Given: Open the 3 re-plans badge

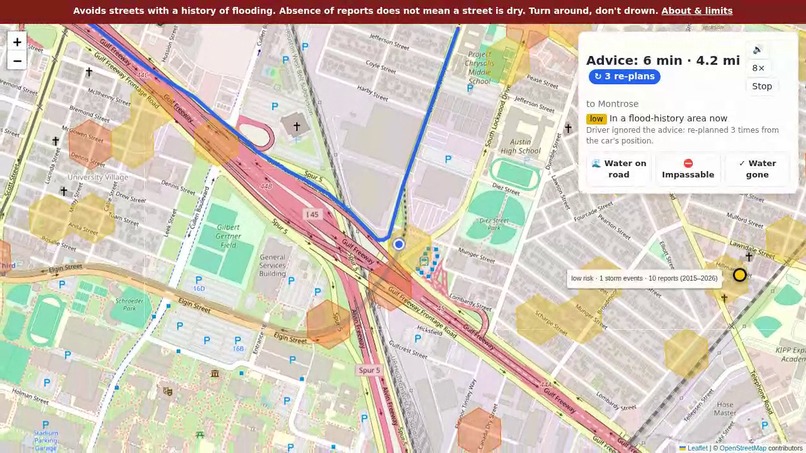Looking at the screenshot, I should point(625,77).
